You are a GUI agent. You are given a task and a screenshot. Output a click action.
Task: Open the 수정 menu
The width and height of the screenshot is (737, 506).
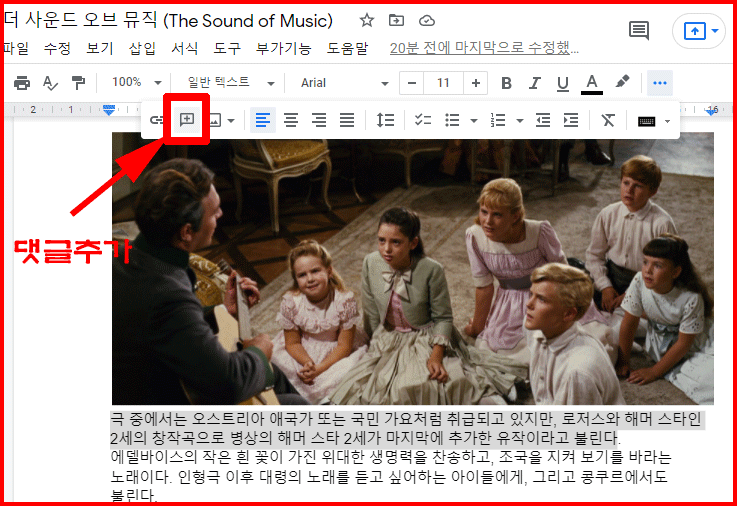point(57,48)
